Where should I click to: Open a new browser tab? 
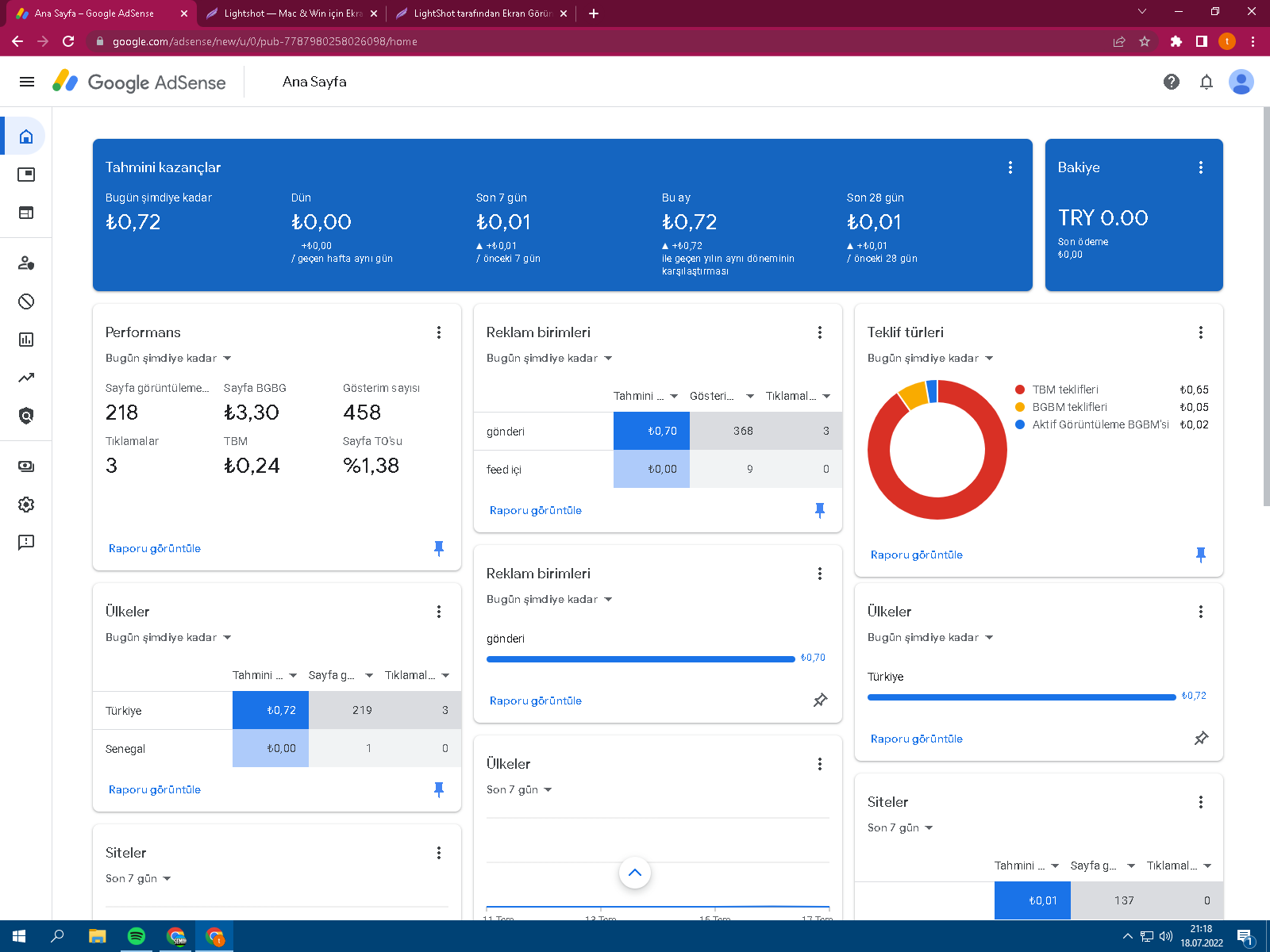(594, 13)
